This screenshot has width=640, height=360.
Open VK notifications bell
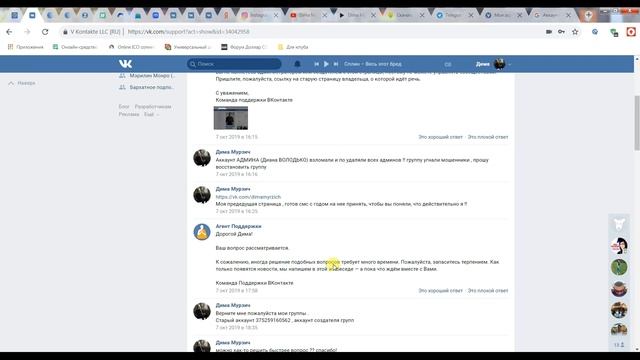point(297,64)
